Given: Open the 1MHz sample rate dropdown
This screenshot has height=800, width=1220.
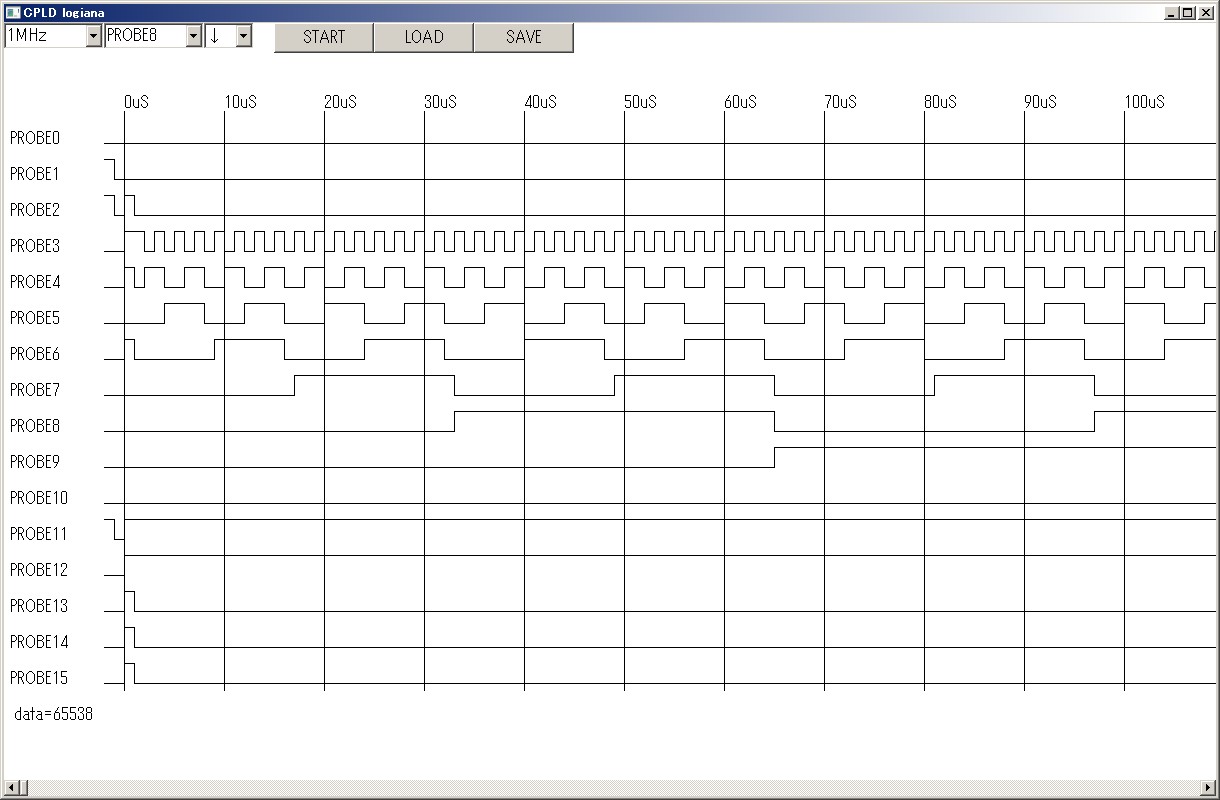Looking at the screenshot, I should [53, 36].
